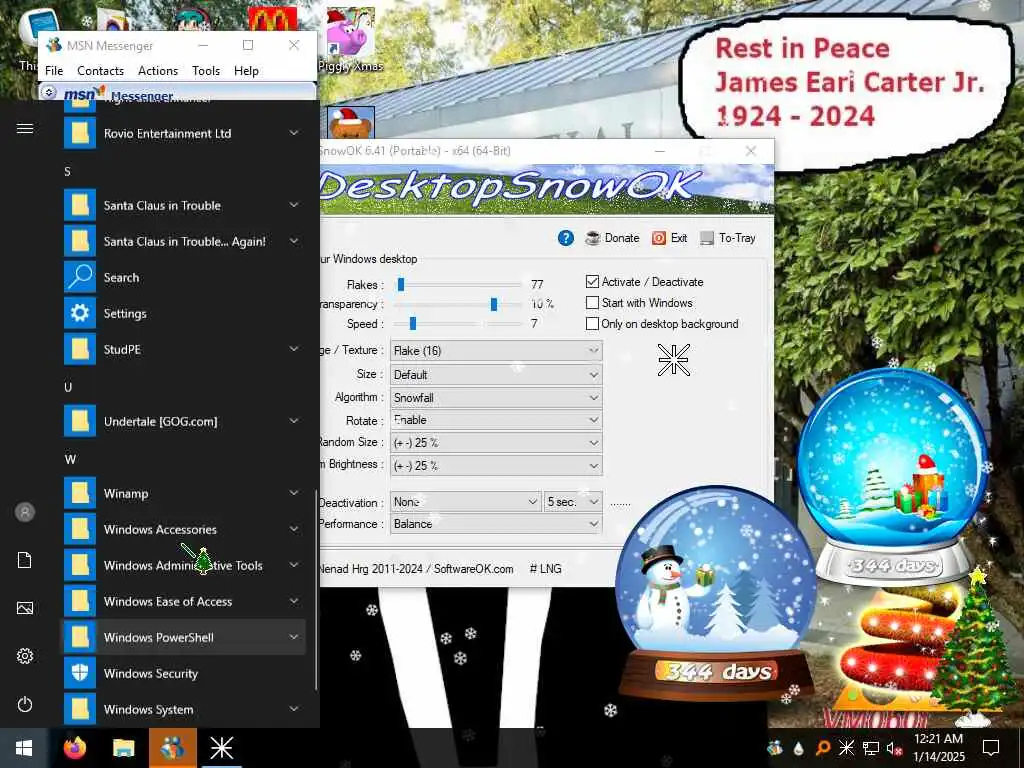Click the user account icon in Start
Image resolution: width=1024 pixels, height=768 pixels.
click(x=25, y=512)
